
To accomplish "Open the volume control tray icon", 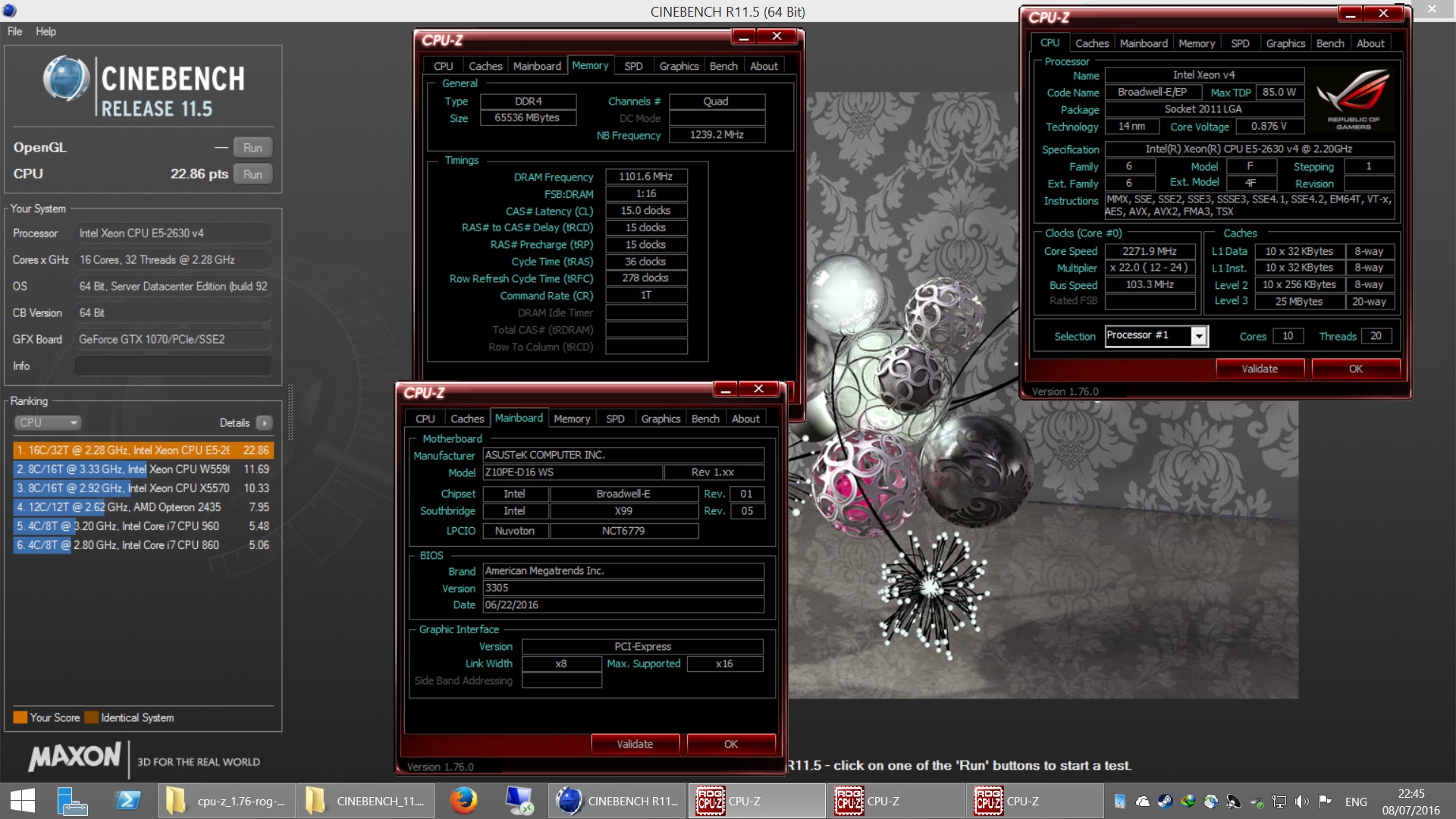I will point(1302,802).
